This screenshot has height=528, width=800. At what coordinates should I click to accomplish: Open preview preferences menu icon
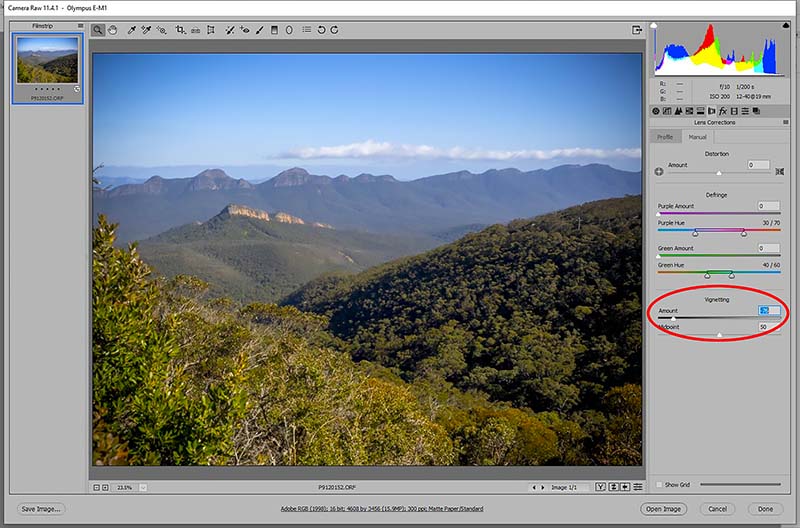tap(638, 487)
